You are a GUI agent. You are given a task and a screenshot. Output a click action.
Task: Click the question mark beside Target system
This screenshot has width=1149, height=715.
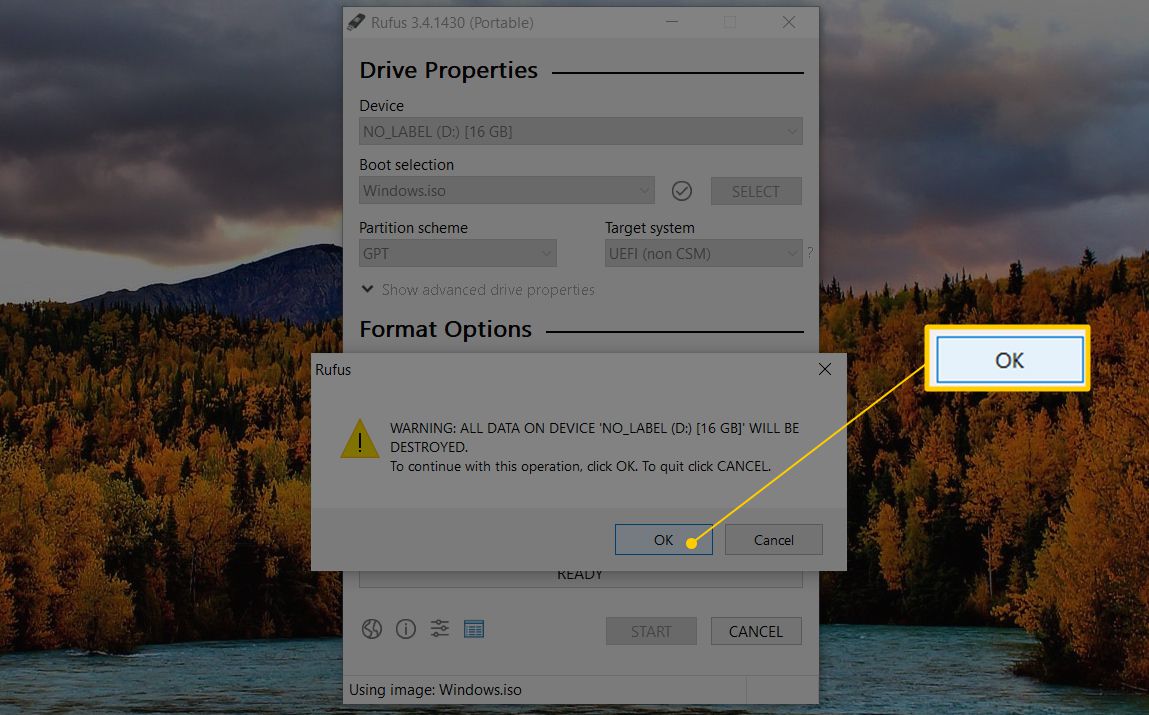point(810,254)
